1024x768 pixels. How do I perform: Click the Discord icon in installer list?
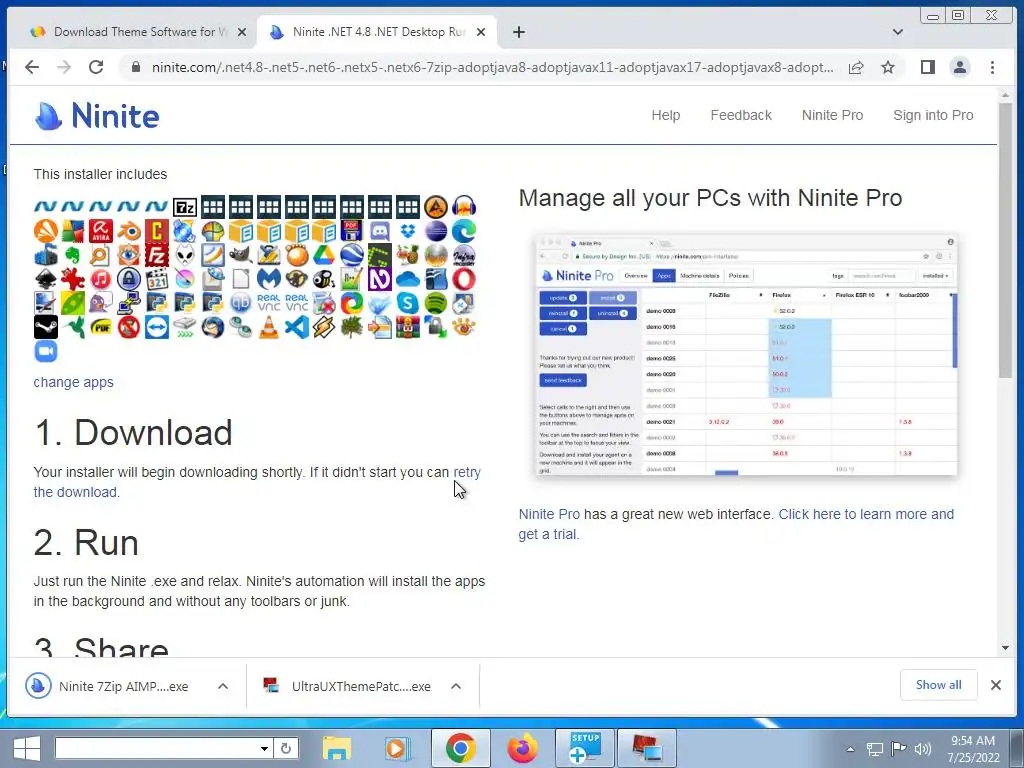pyautogui.click(x=379, y=231)
